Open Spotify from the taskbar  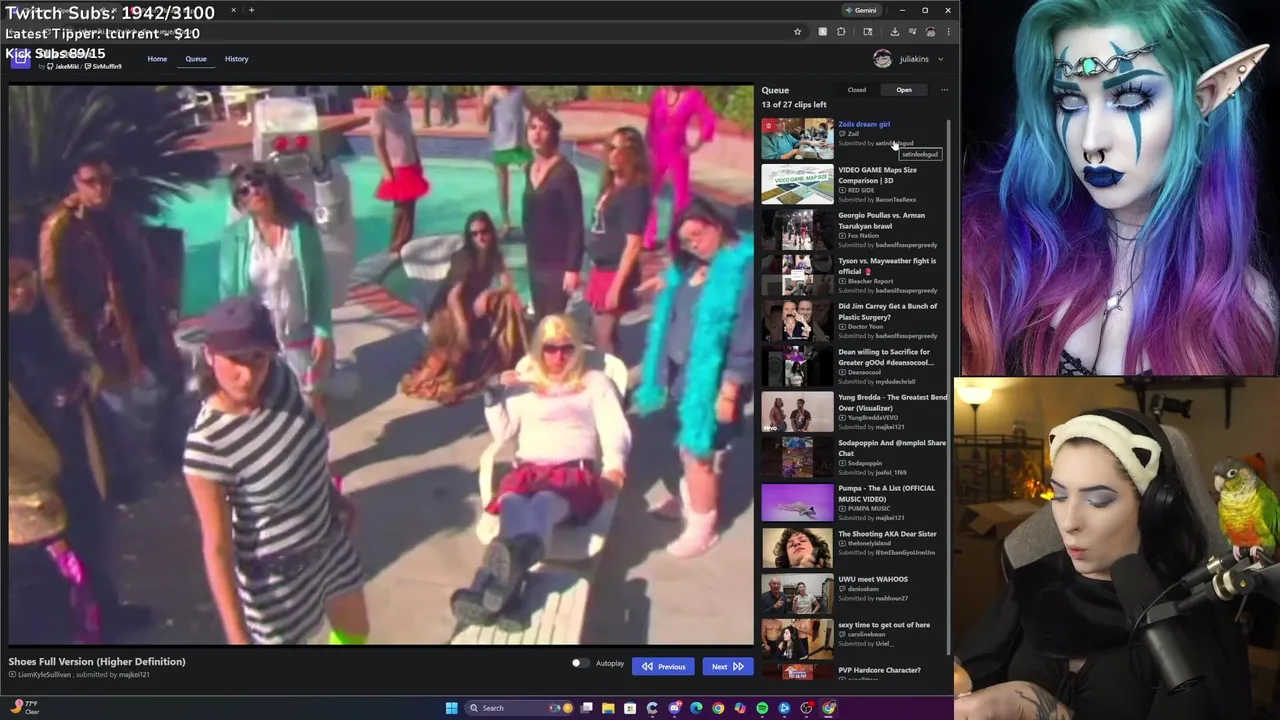(x=762, y=708)
